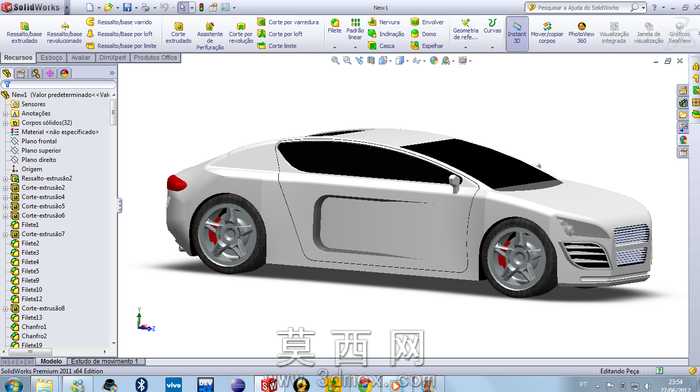This screenshot has width=700, height=392.
Task: Choose the Nervura command
Action: [x=384, y=22]
